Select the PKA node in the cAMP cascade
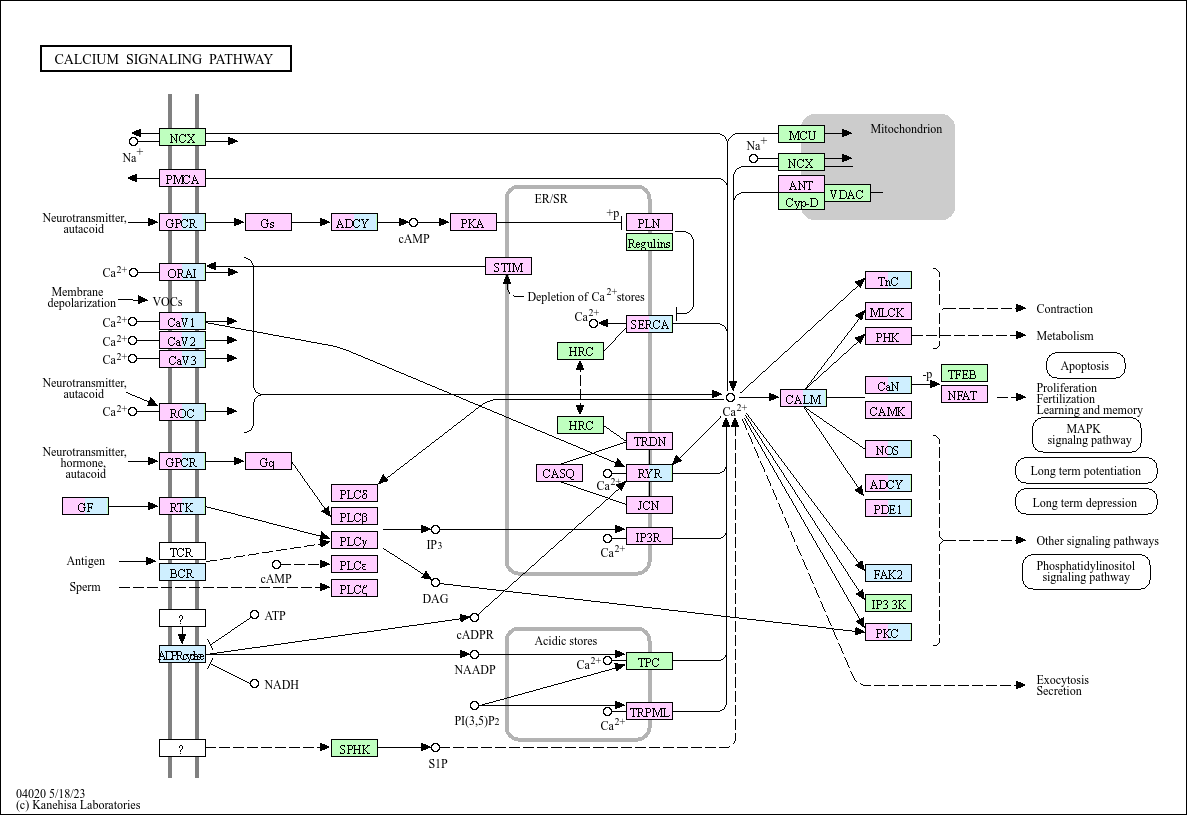 click(472, 223)
